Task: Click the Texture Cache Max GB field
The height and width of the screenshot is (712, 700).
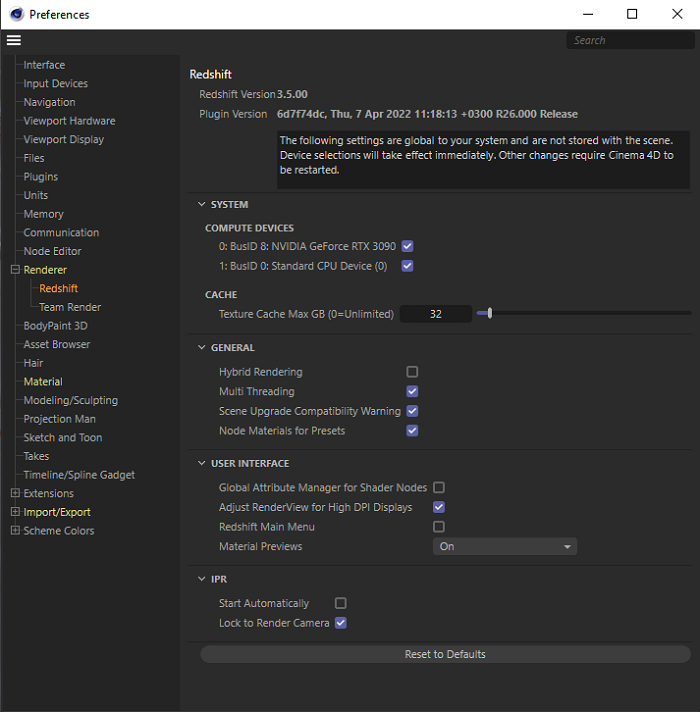Action: pyautogui.click(x=435, y=314)
